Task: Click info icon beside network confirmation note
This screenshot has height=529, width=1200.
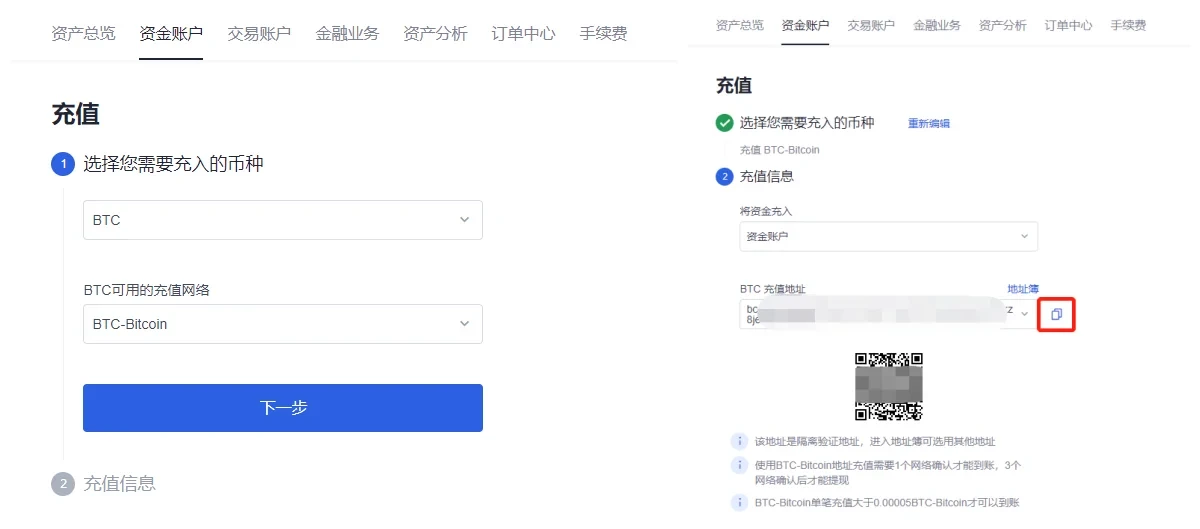Action: [x=739, y=466]
